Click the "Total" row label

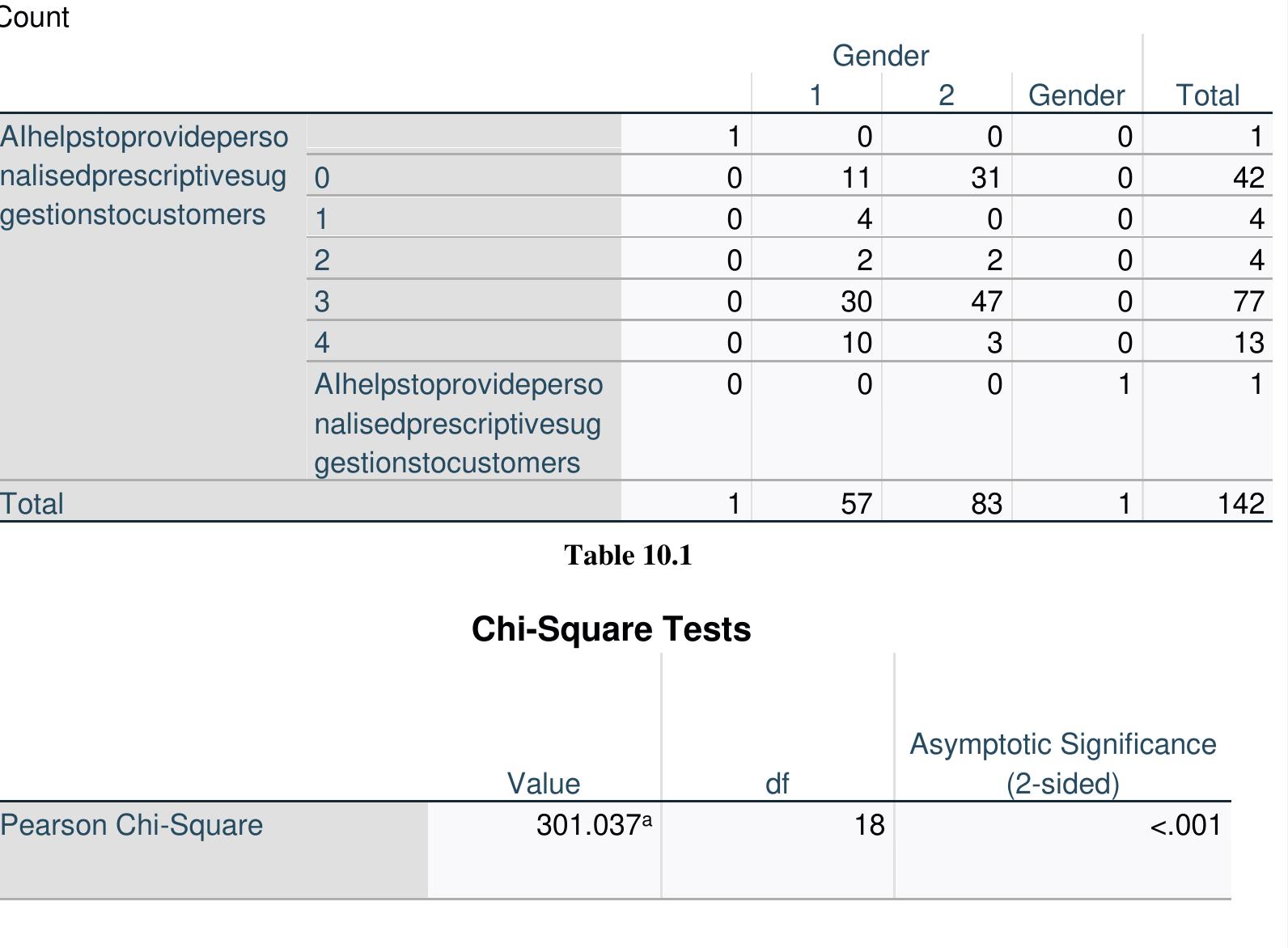click(32, 504)
